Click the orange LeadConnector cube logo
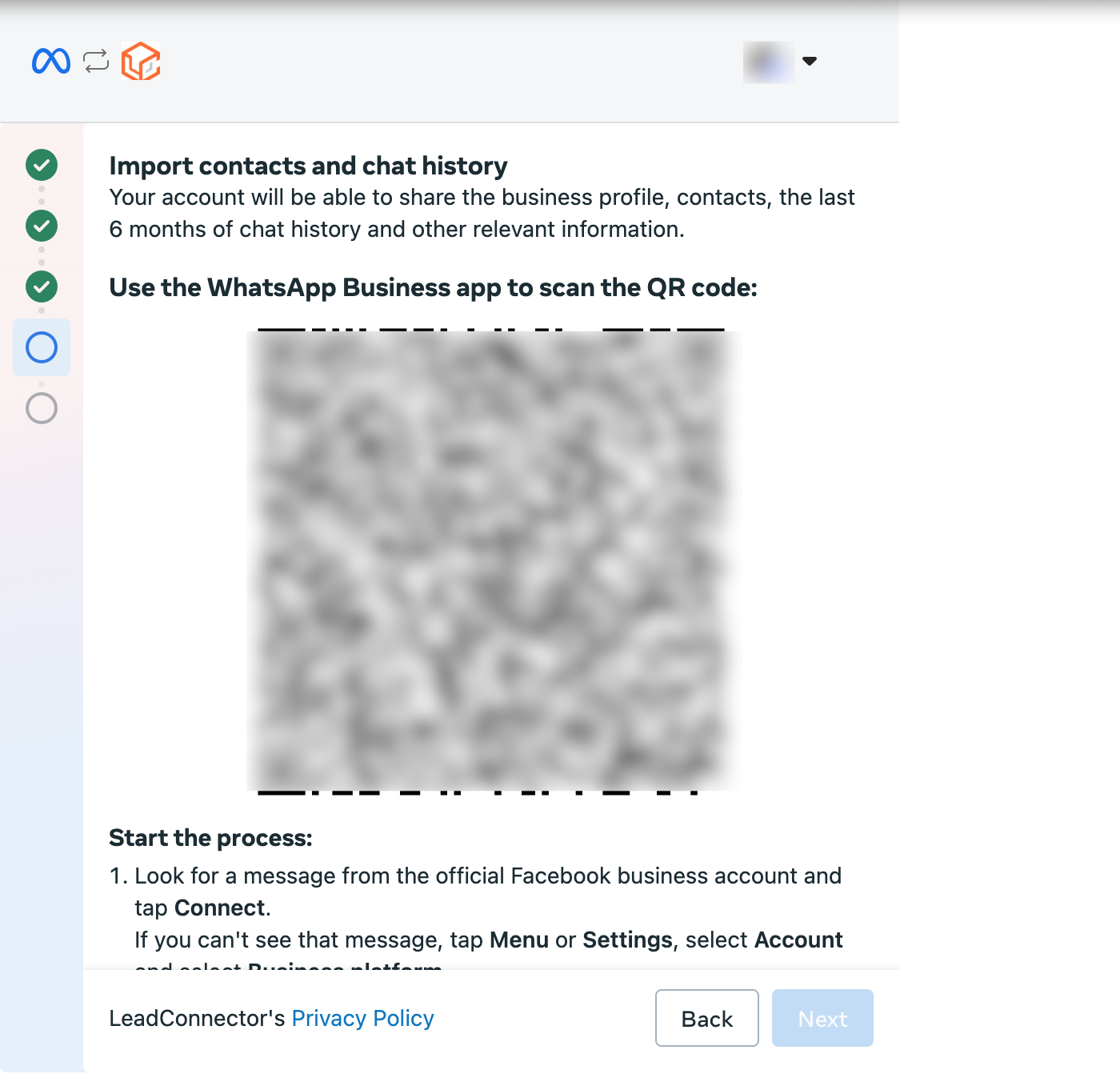 click(141, 61)
